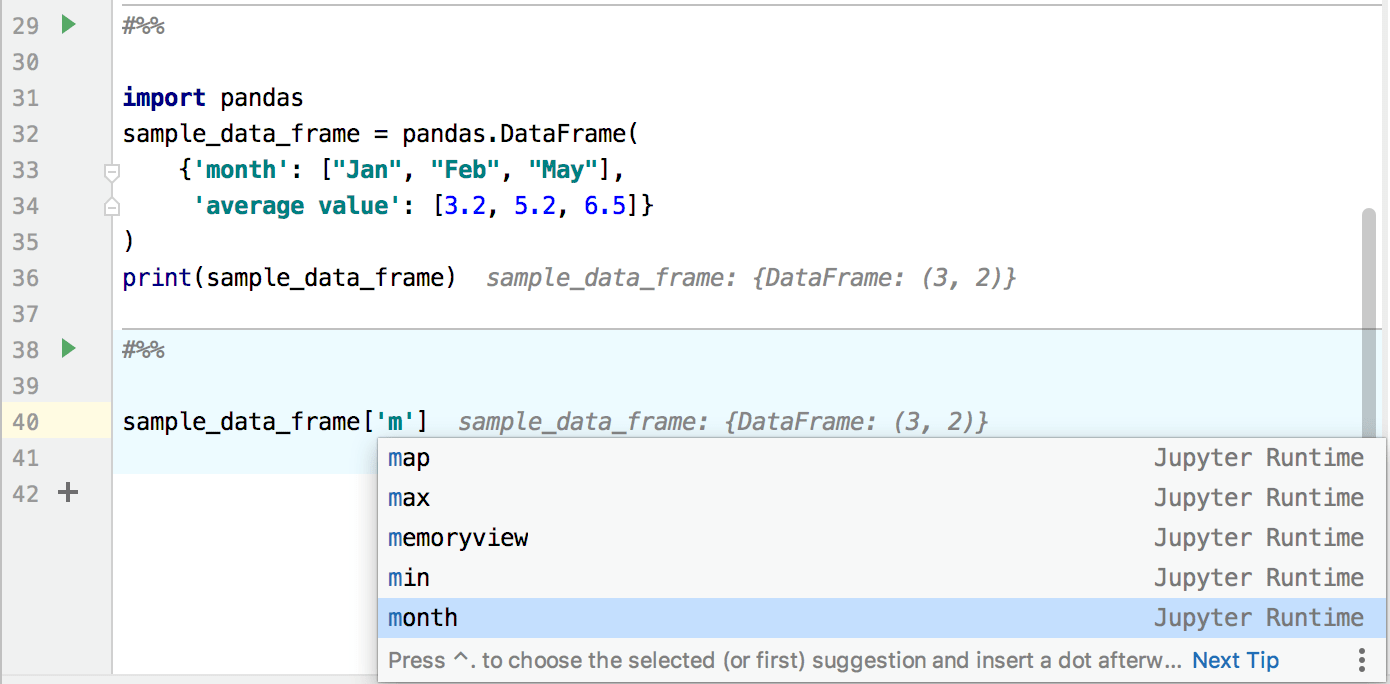Add a new cell using the plus gutter icon

(67, 492)
